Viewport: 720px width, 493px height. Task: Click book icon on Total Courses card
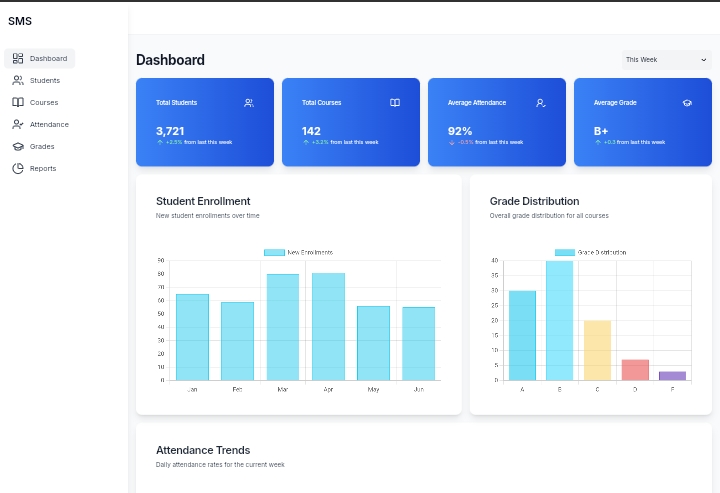(x=395, y=102)
